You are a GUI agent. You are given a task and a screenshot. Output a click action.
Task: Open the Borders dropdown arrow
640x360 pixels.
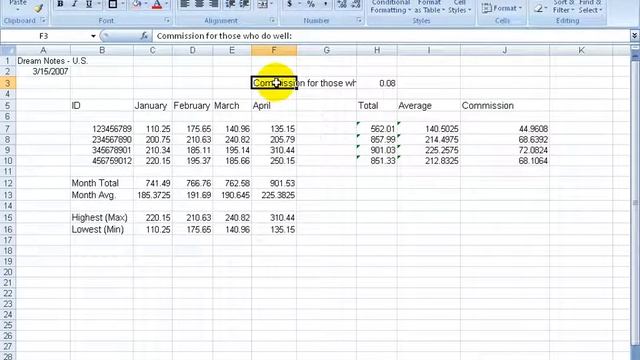(x=123, y=4)
